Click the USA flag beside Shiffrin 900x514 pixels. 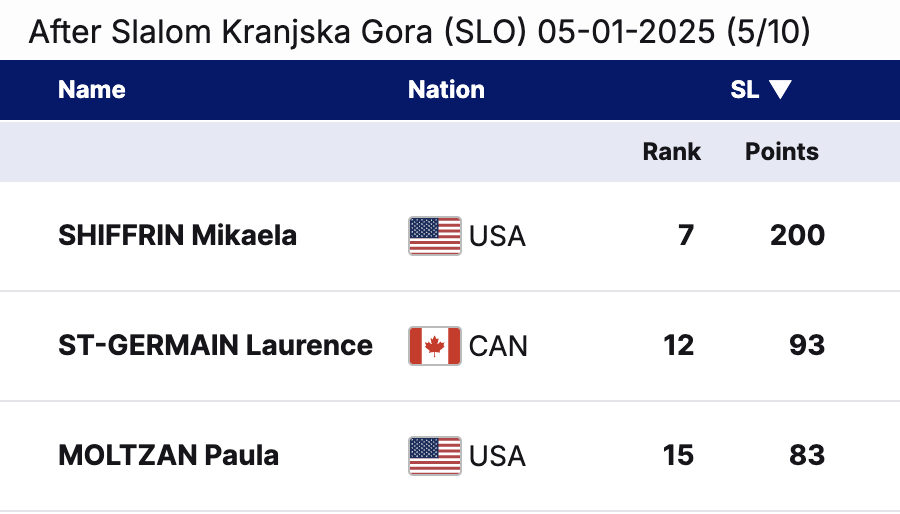click(435, 236)
